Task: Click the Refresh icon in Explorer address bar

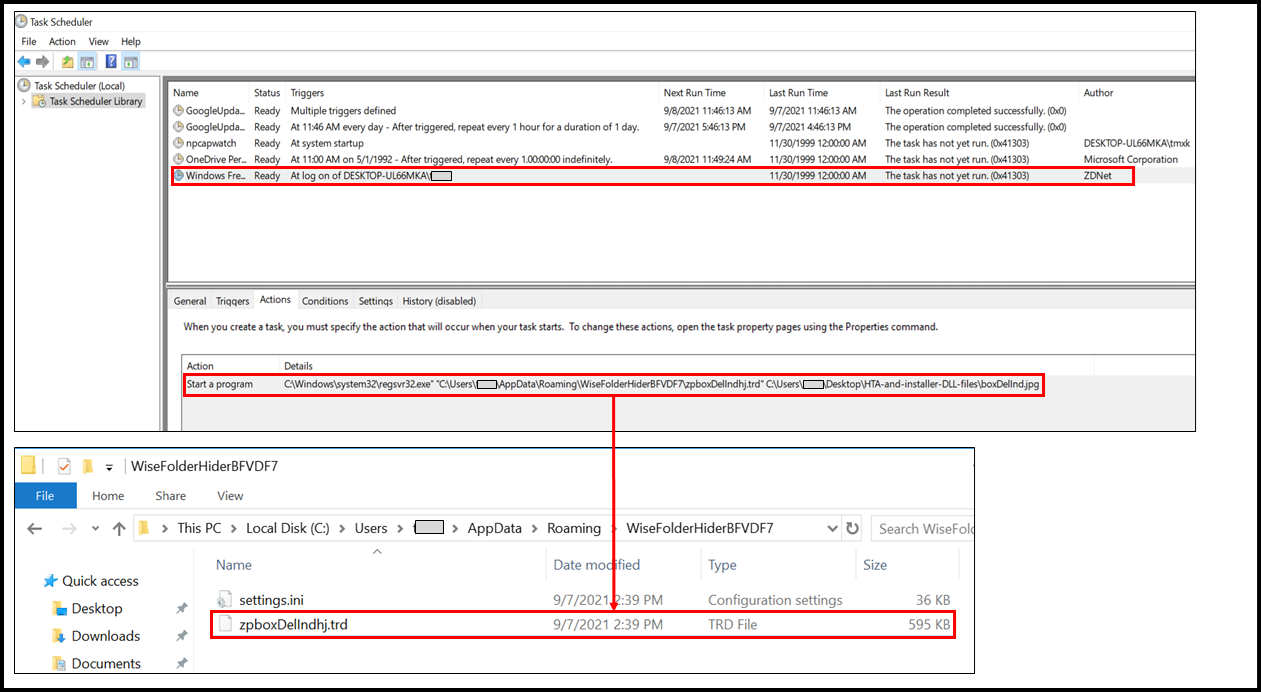Action: [x=852, y=528]
